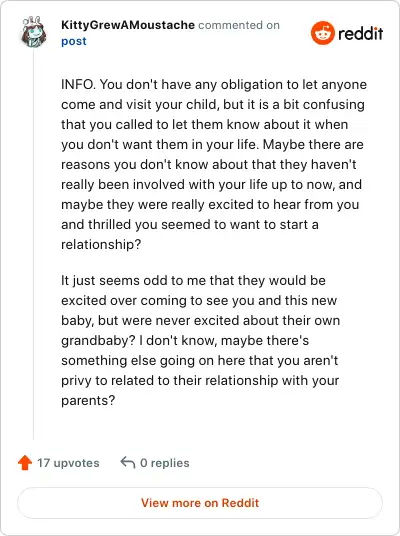400x536 pixels.
Task: Click the paragraph starting "It just seems odd"
Action: point(201,340)
